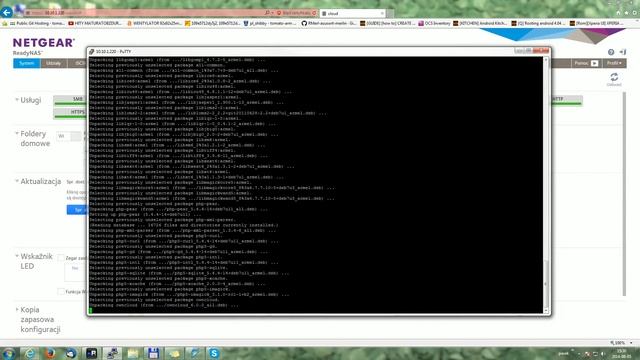The height and width of the screenshot is (360, 640).
Task: Click the ReadyNAS help question mark icon
Action: pyautogui.click(x=611, y=52)
